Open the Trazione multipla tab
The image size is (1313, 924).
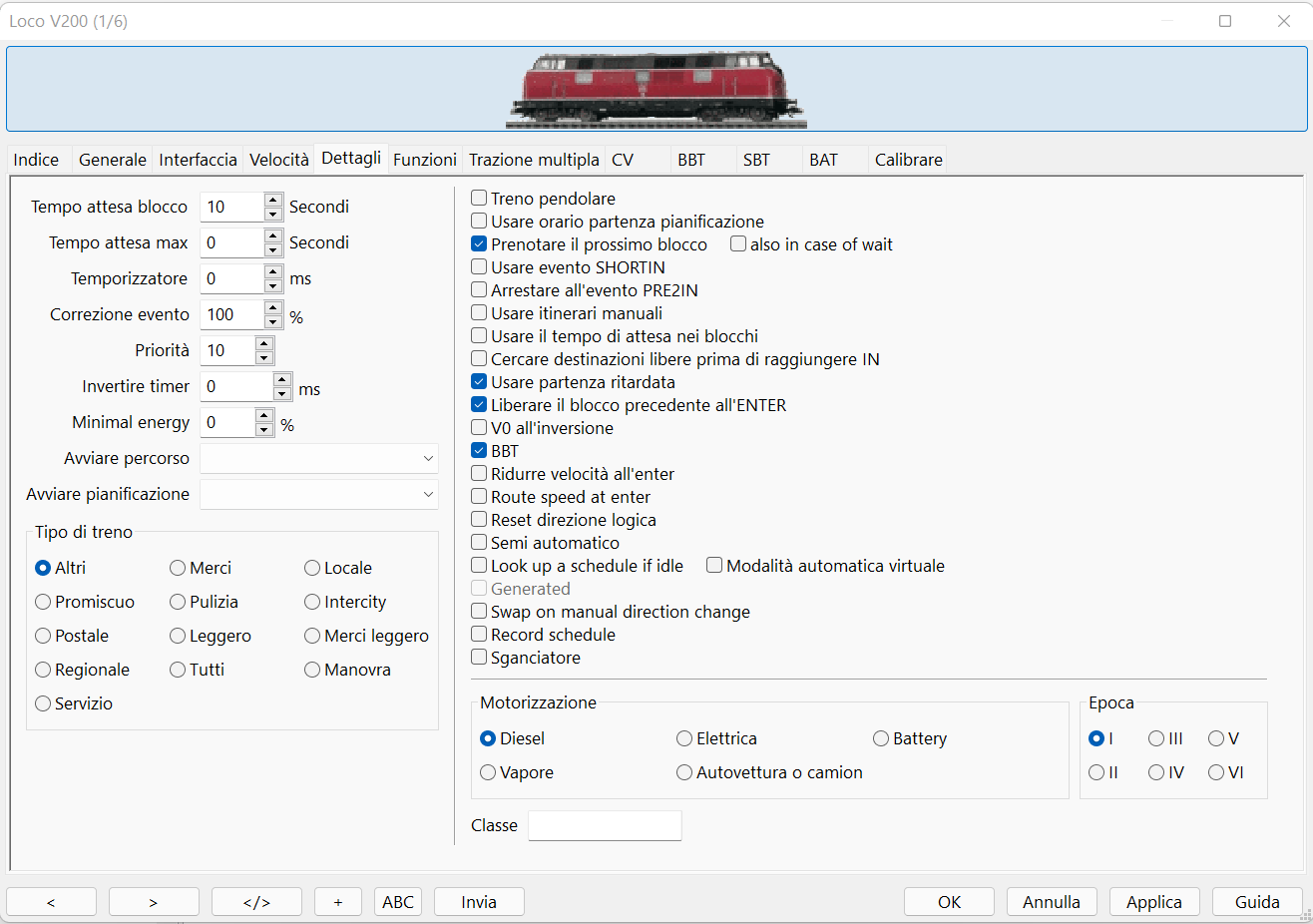coord(534,160)
